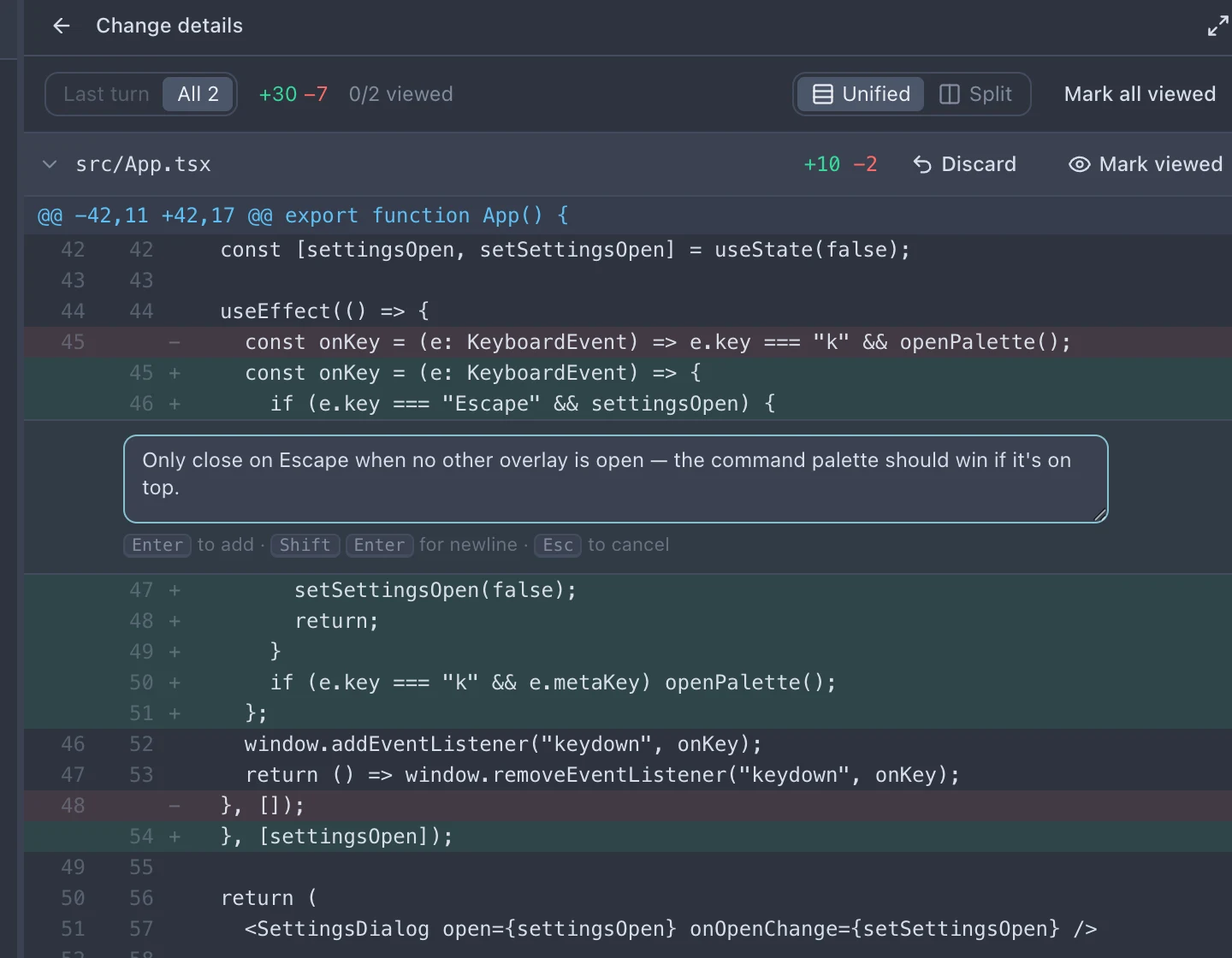Click the Unified view lines icon
The image size is (1232, 958).
tap(822, 94)
